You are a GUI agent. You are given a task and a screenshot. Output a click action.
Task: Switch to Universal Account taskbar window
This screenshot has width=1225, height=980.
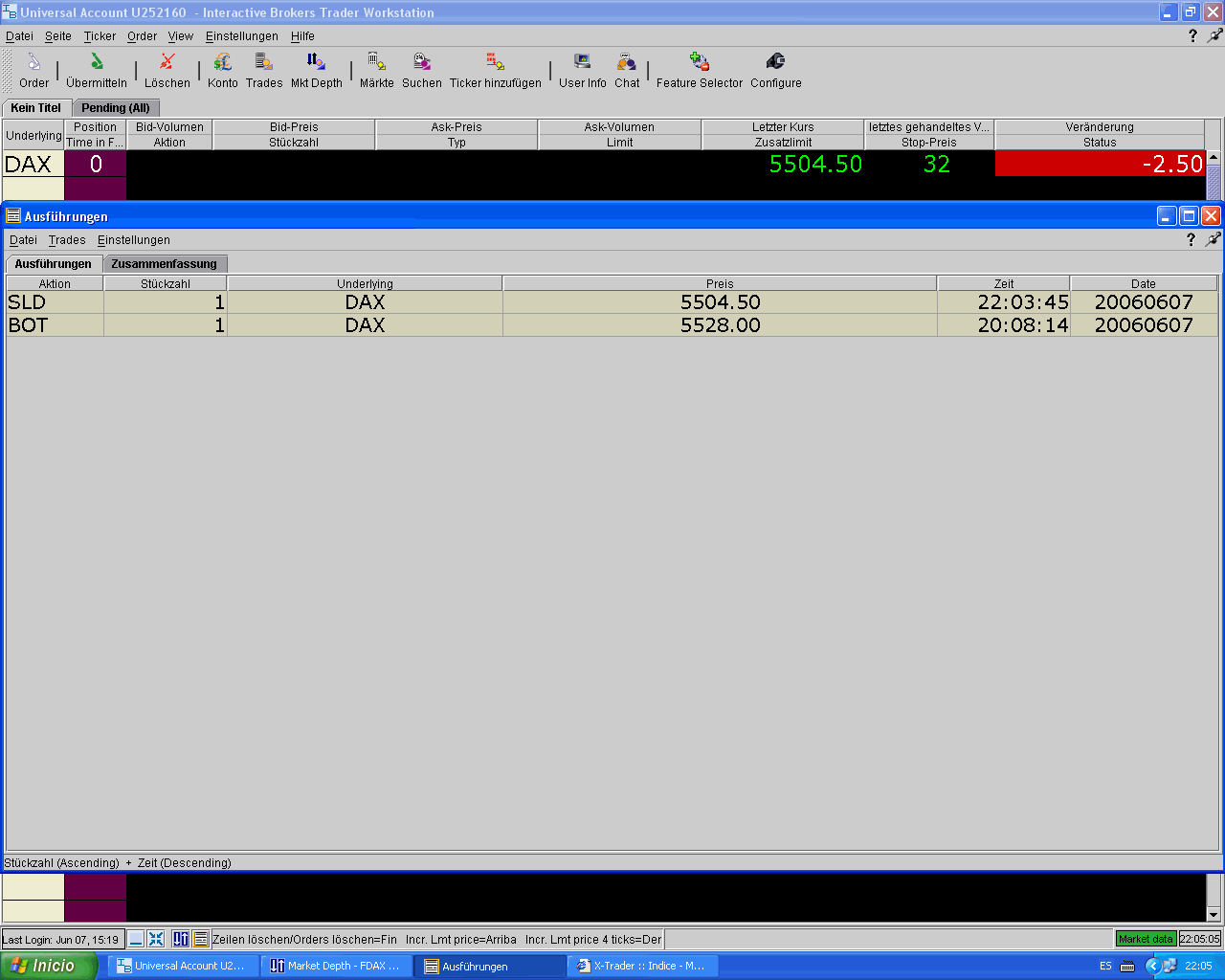pyautogui.click(x=183, y=966)
